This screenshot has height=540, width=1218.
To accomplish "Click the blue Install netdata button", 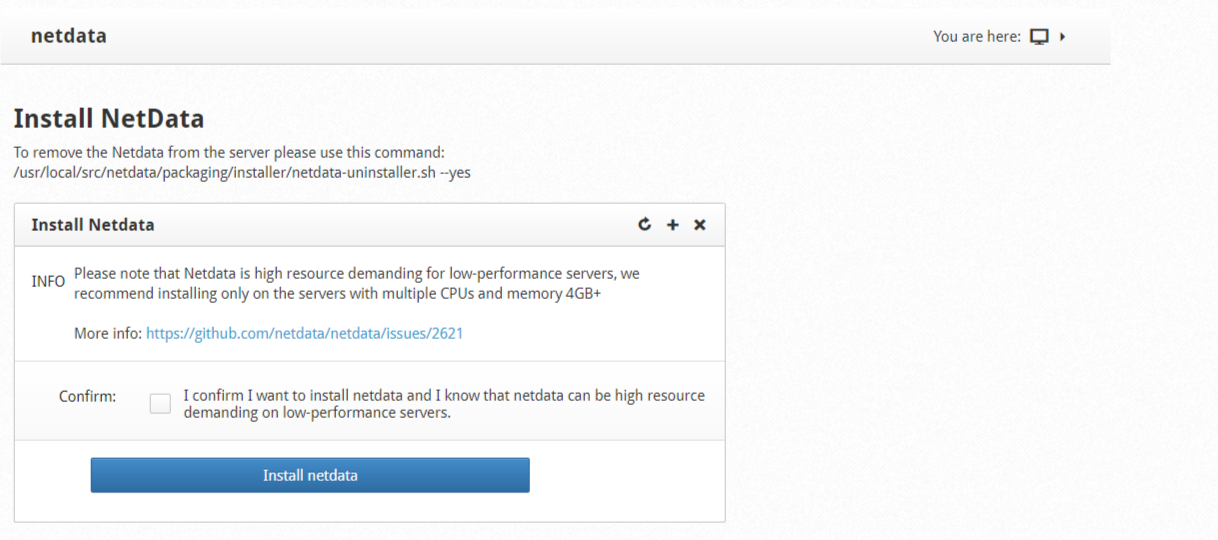I will click(310, 475).
